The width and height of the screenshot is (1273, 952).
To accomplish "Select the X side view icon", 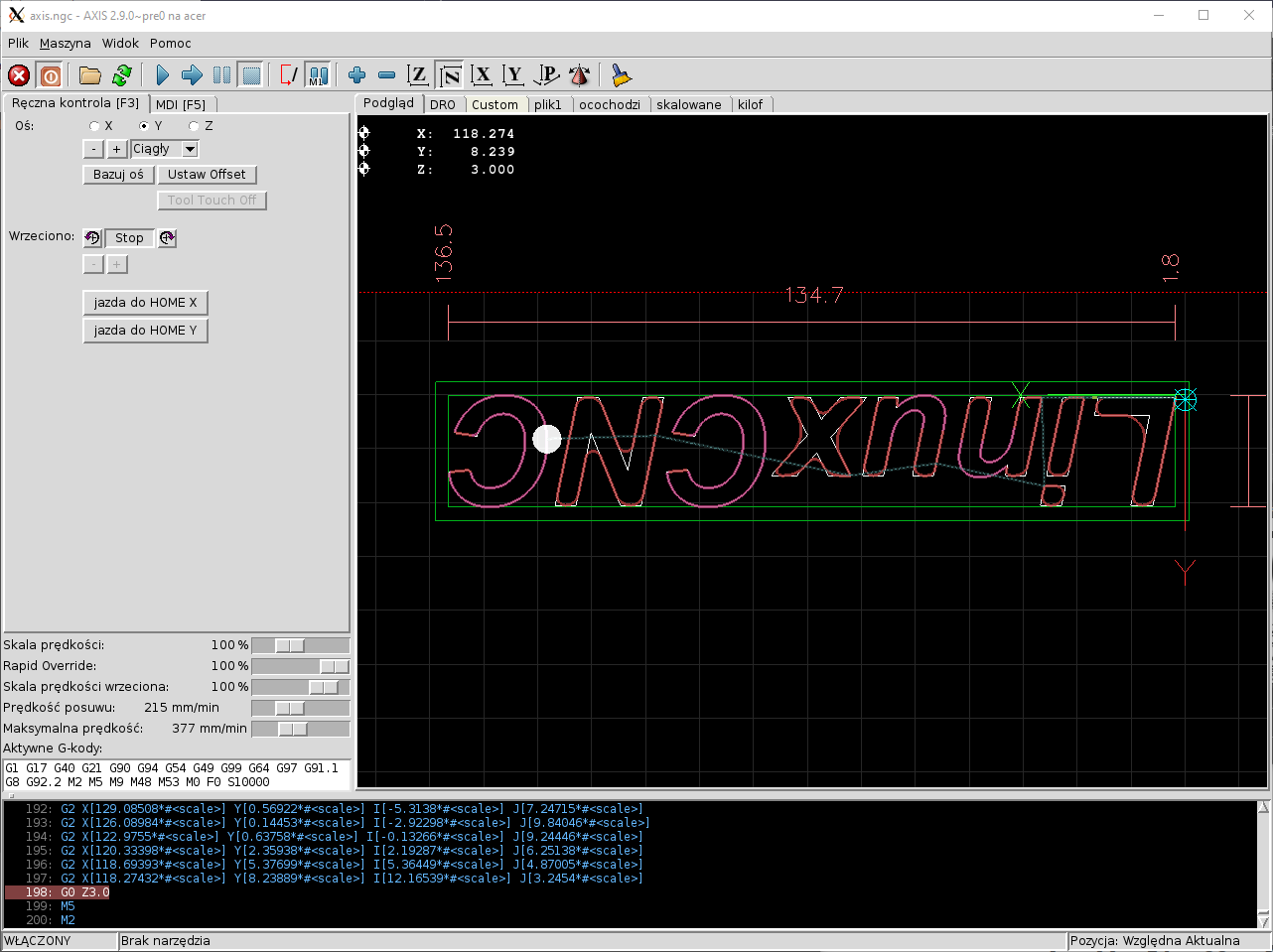I will tap(482, 75).
